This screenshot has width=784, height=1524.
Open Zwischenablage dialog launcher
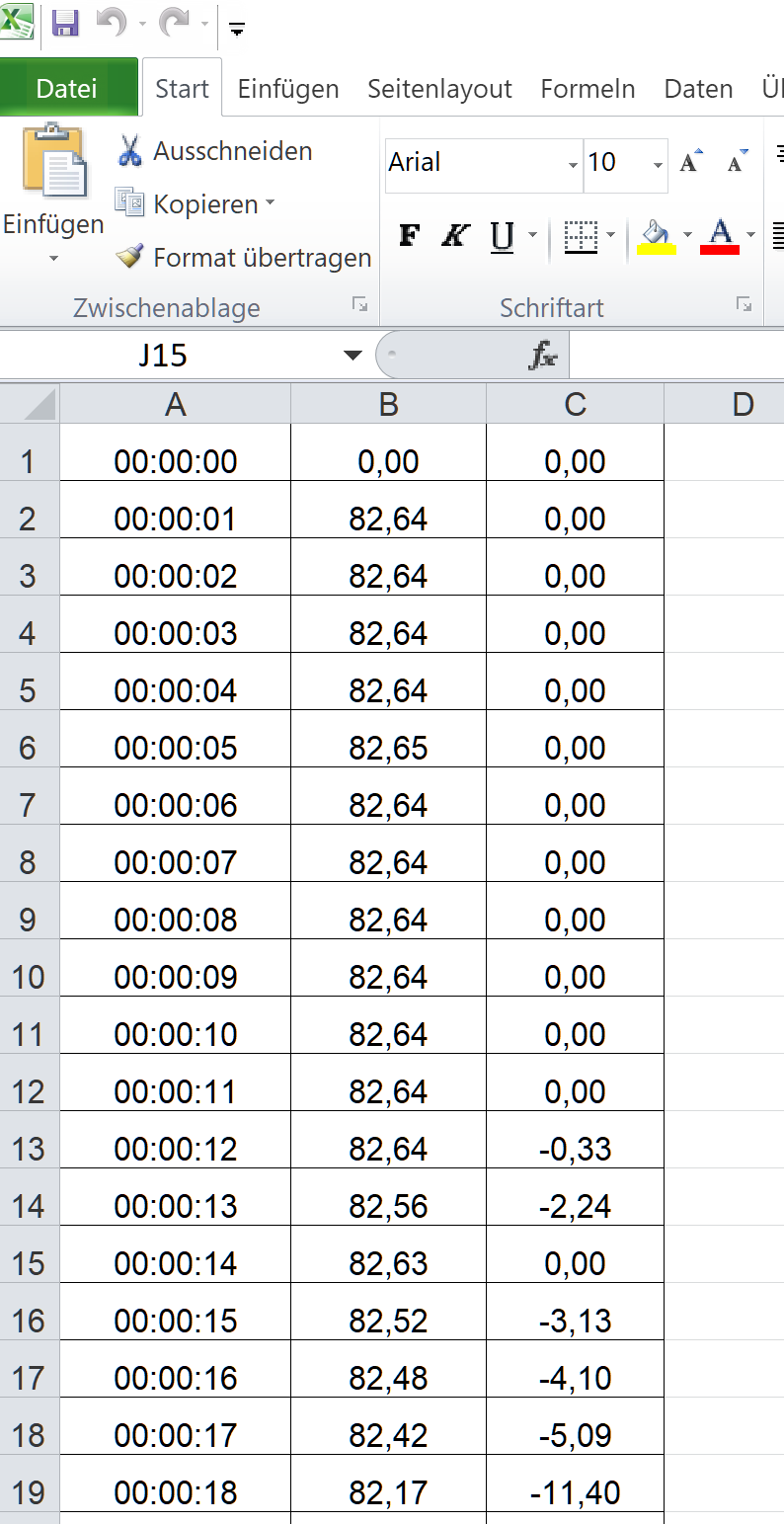(x=359, y=306)
